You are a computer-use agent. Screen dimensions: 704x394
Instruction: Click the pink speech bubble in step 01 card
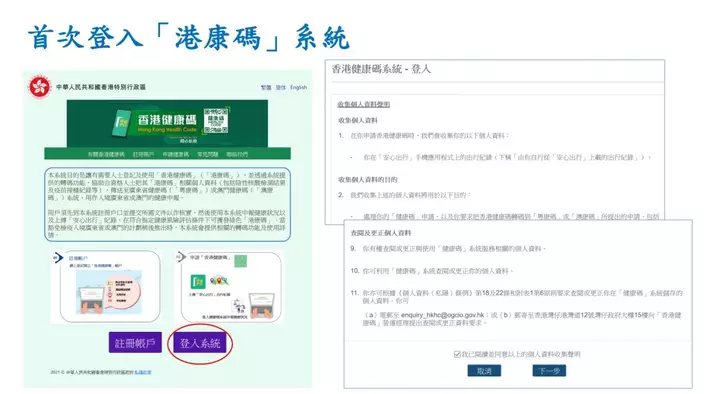[123, 292]
